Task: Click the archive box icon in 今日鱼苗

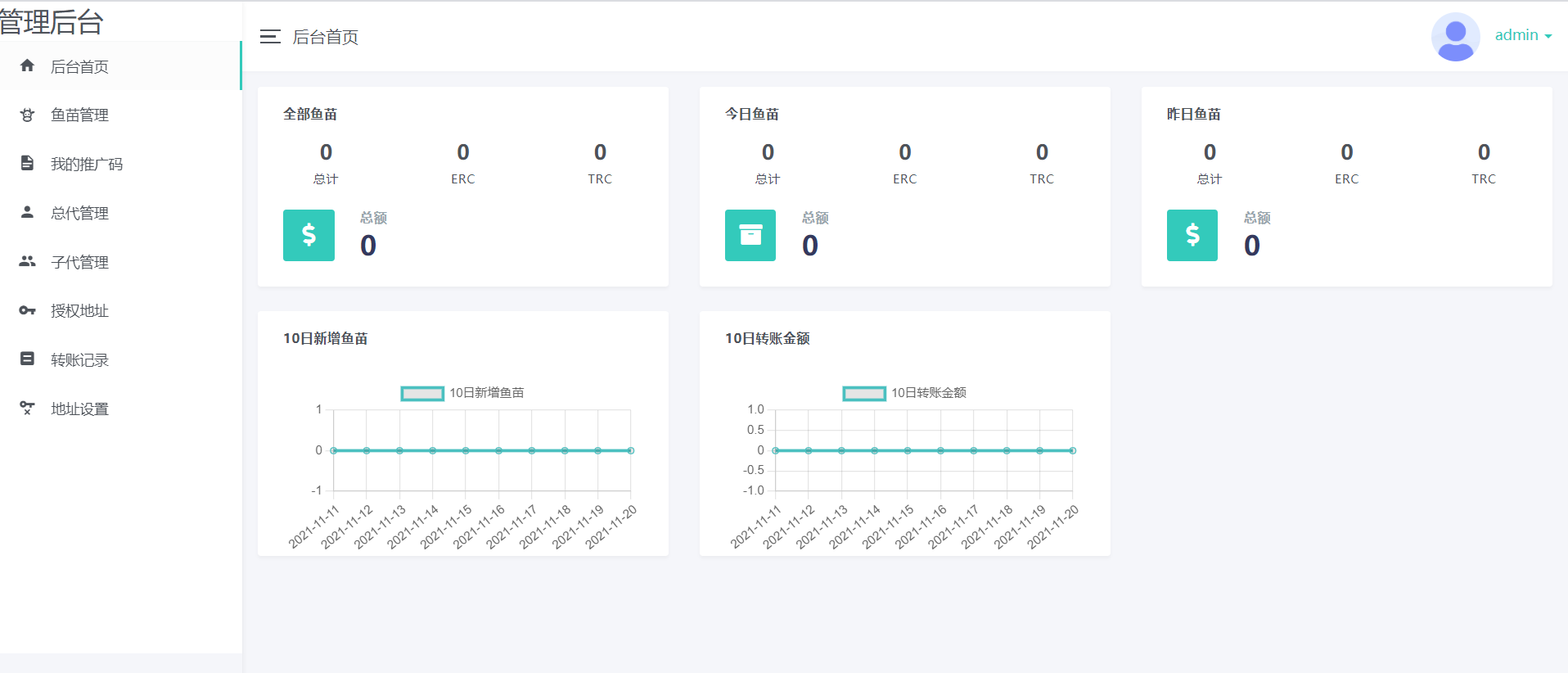Action: (x=750, y=235)
